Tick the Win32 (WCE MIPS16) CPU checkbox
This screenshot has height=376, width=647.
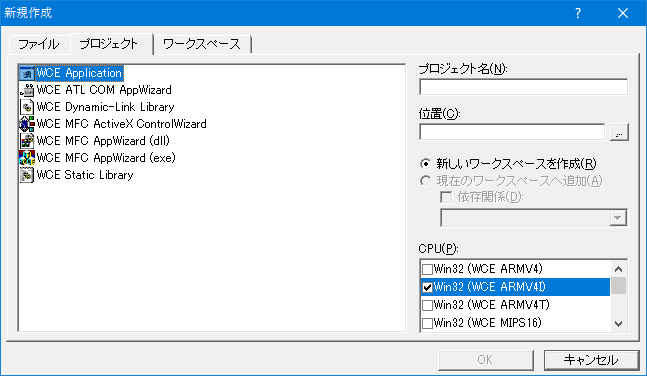(427, 323)
